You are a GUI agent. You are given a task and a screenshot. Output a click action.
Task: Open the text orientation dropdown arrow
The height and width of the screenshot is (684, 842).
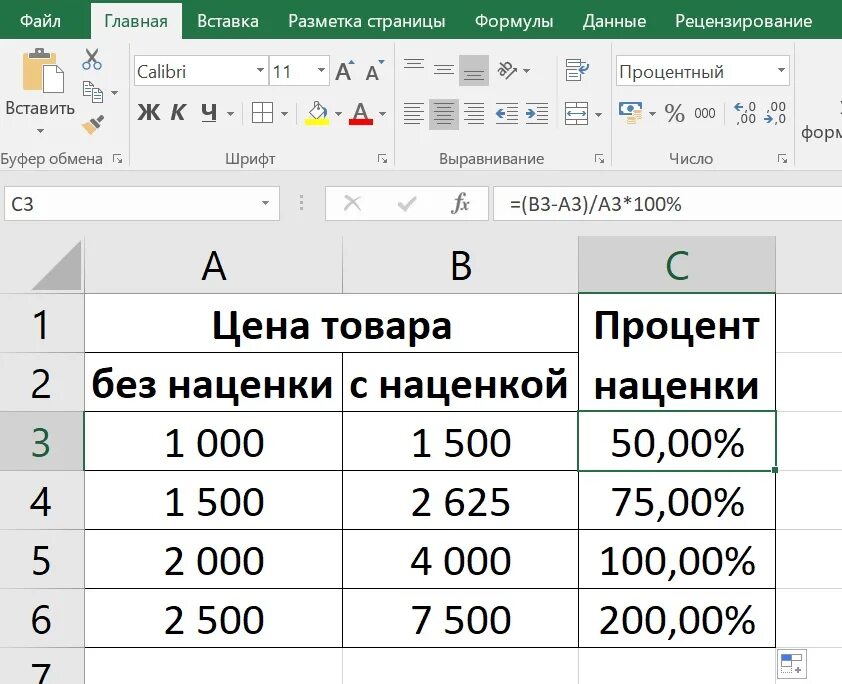(527, 71)
